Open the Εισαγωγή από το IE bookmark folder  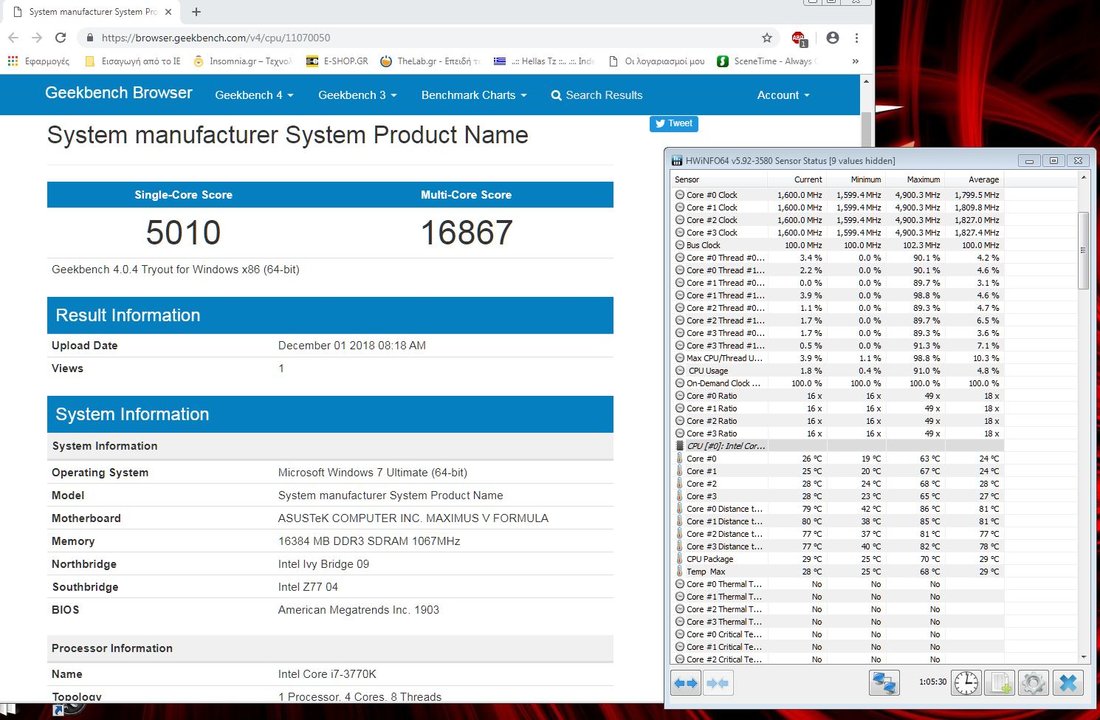[x=132, y=61]
